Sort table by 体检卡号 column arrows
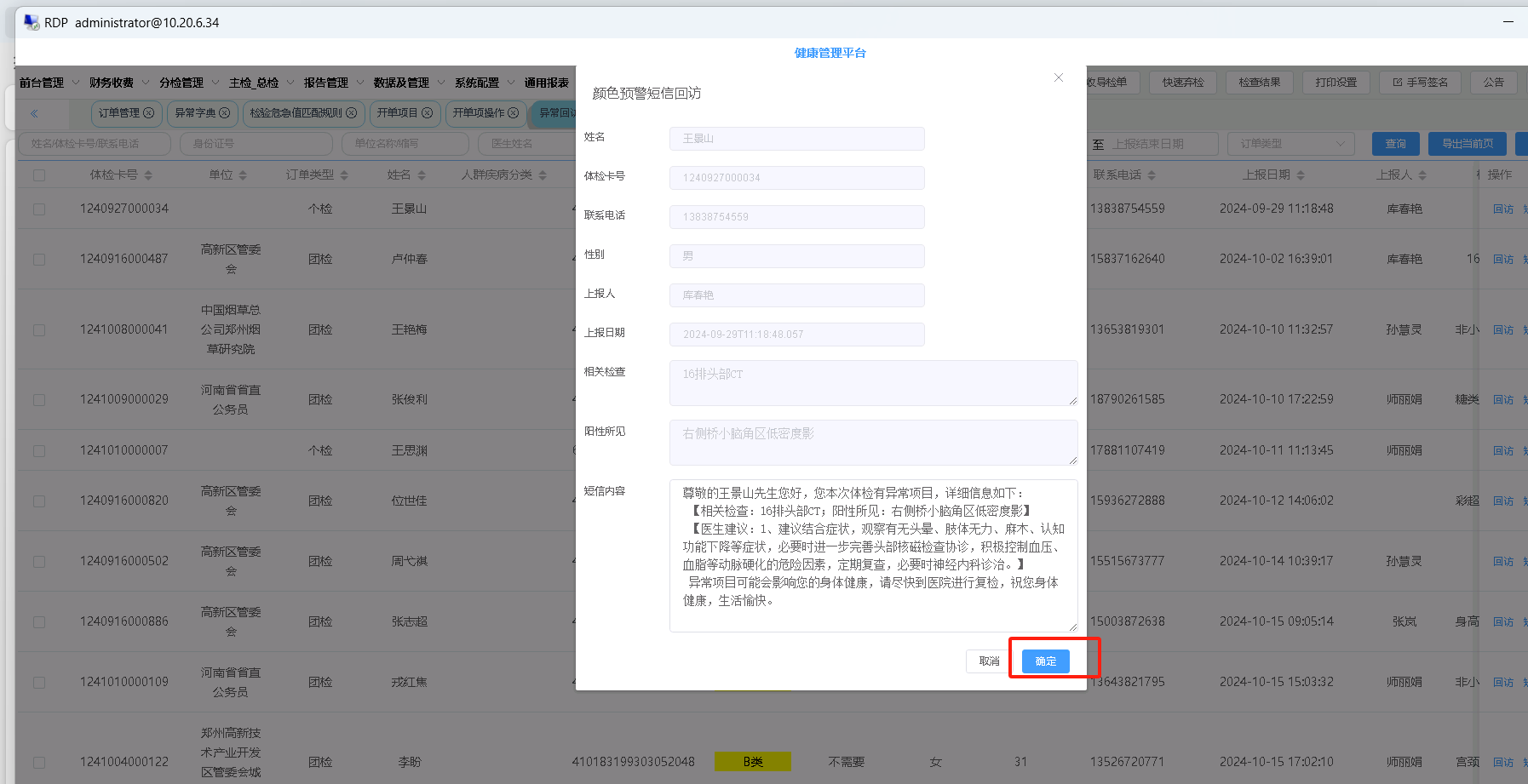Image resolution: width=1528 pixels, height=784 pixels. pos(148,175)
